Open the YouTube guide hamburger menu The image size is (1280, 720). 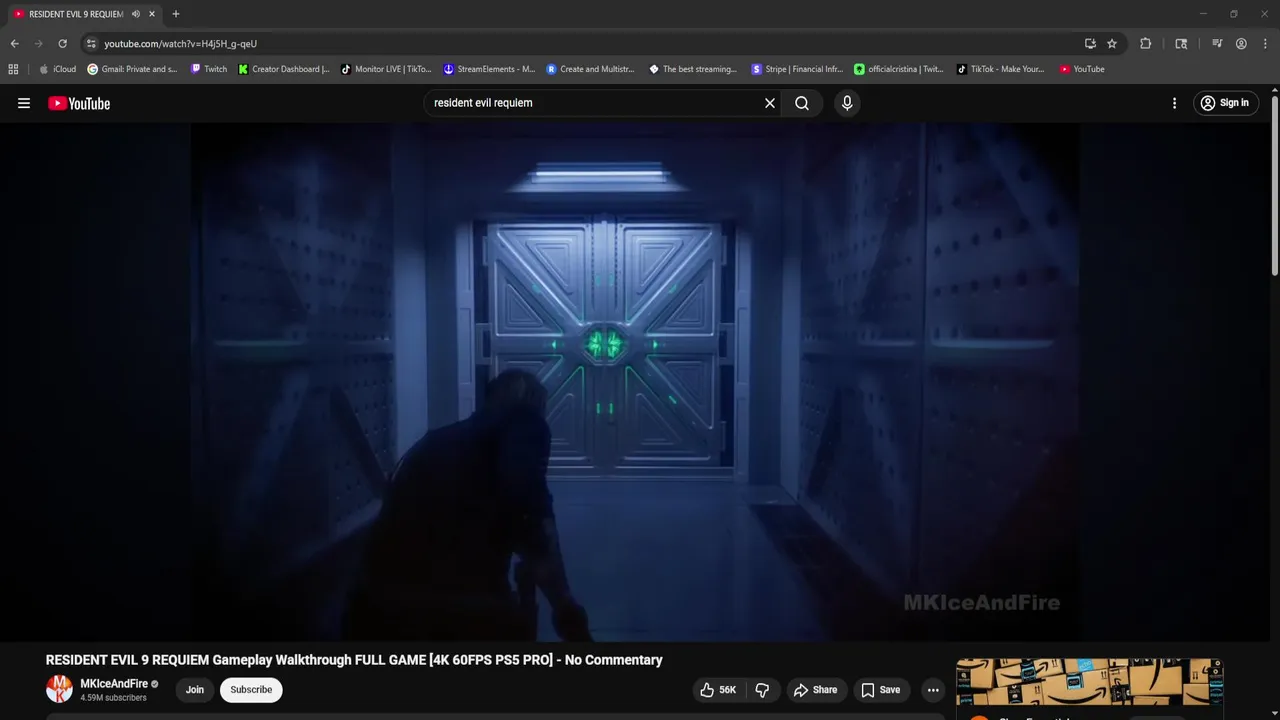point(24,103)
